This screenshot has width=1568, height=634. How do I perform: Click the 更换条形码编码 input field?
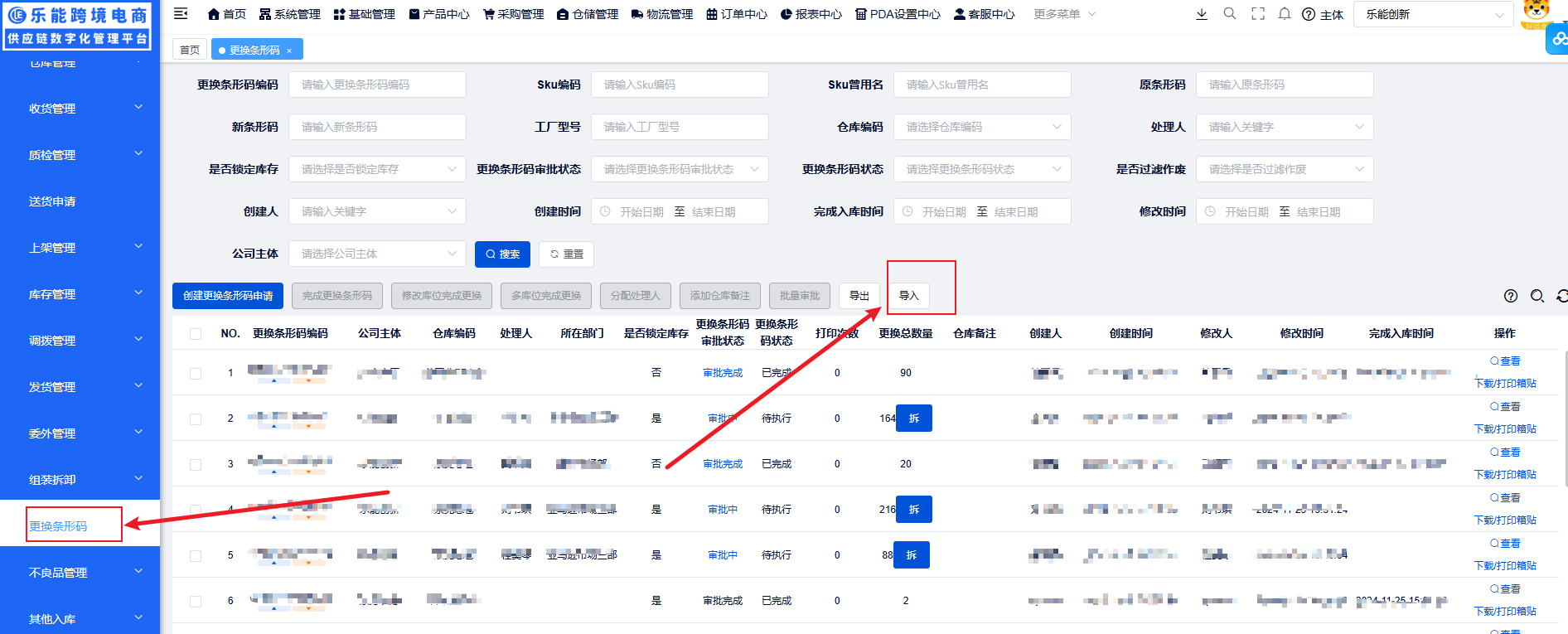pos(377,85)
